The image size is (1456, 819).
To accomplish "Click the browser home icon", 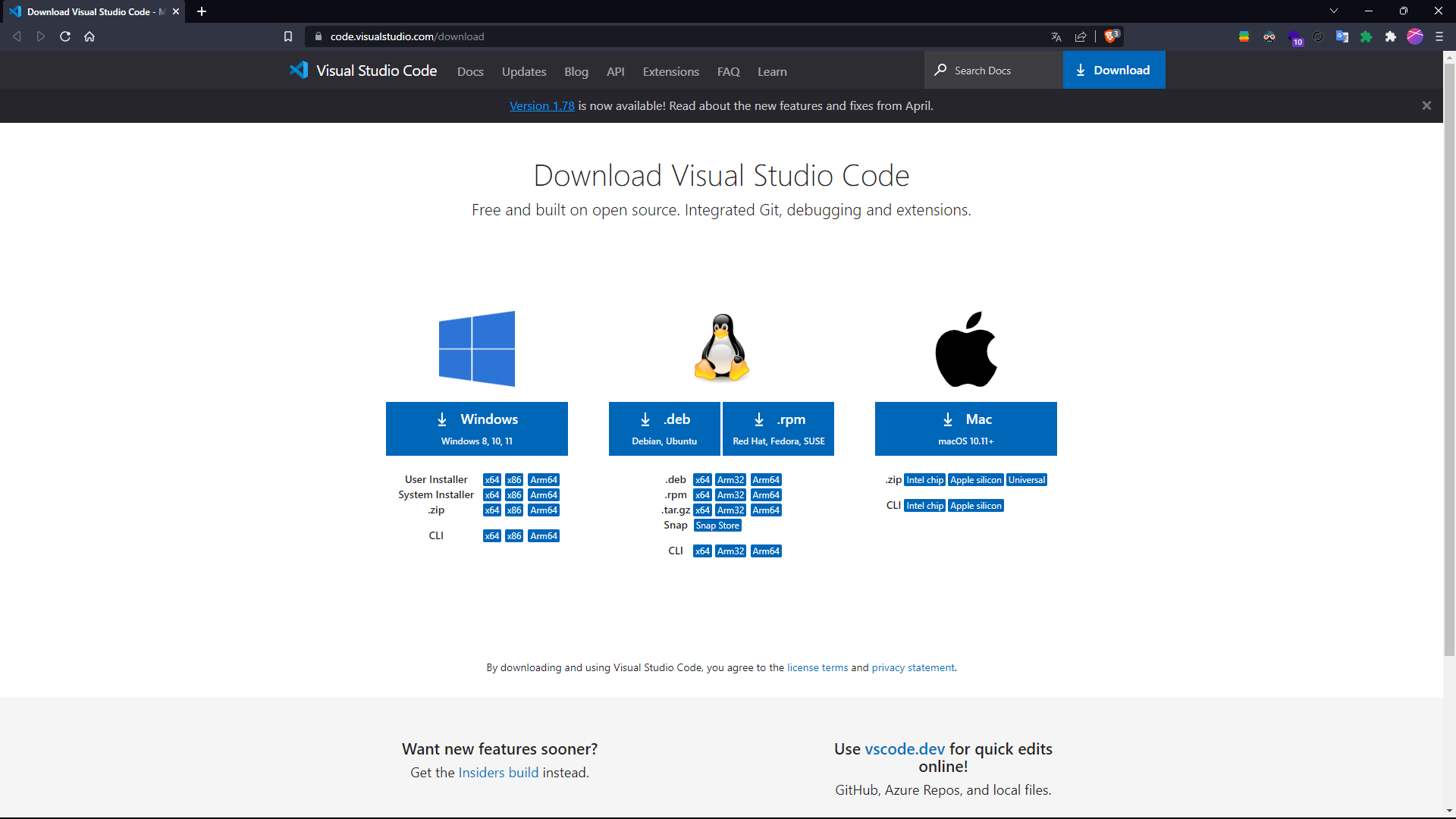I will (89, 36).
